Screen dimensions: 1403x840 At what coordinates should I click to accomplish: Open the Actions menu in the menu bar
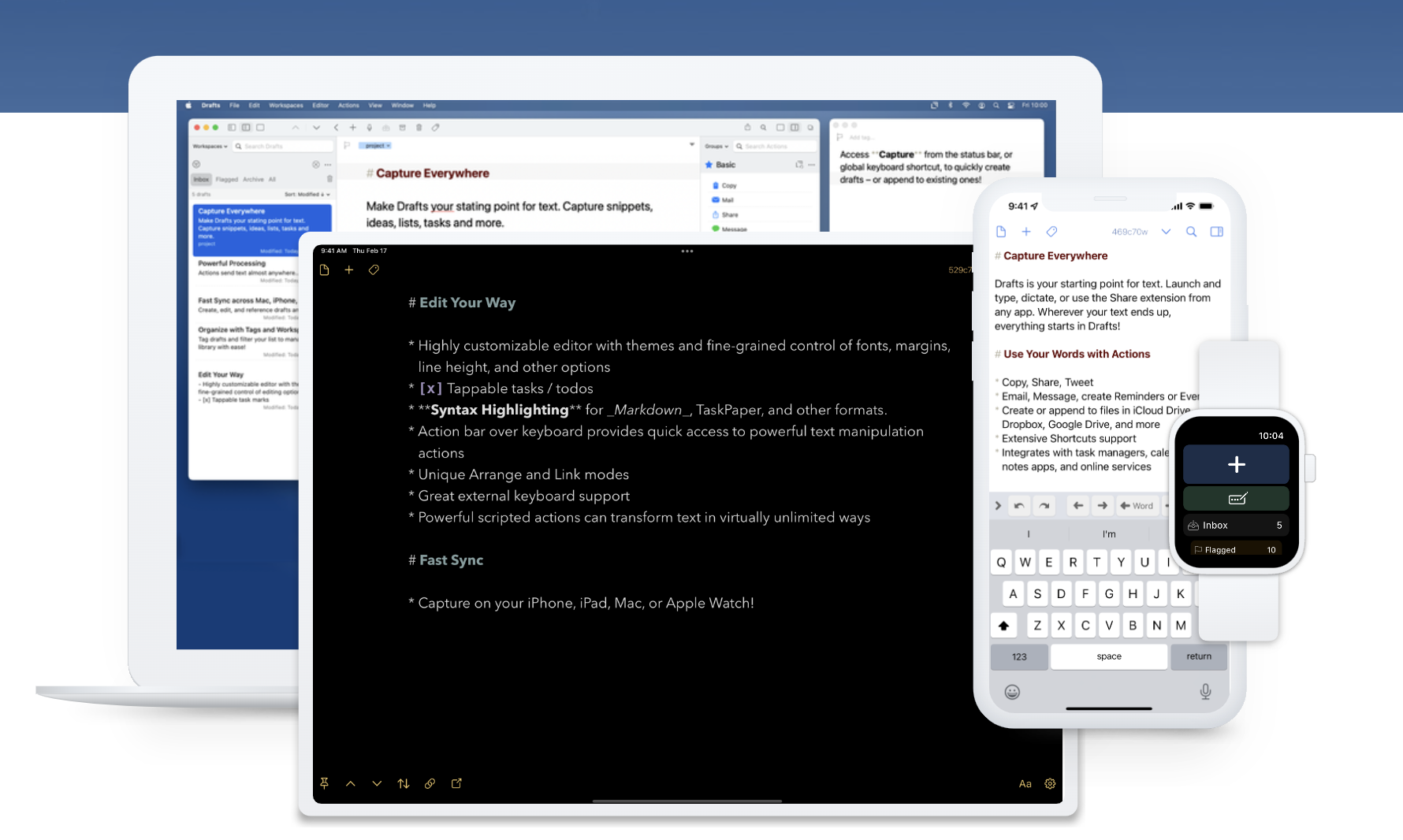coord(348,105)
